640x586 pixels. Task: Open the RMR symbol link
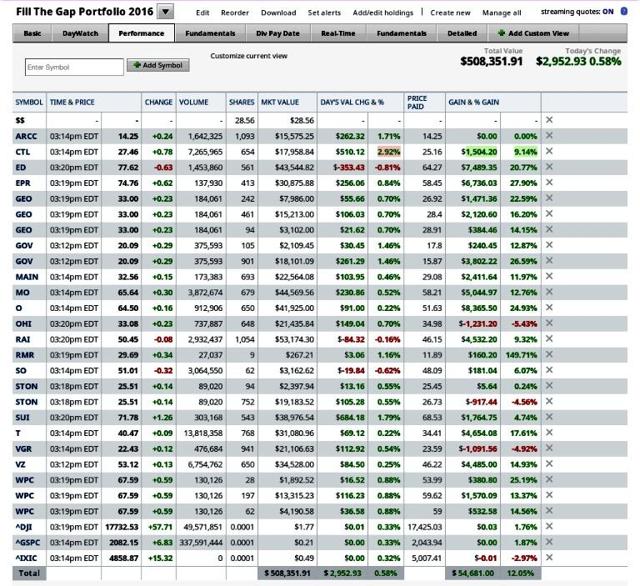click(24, 355)
